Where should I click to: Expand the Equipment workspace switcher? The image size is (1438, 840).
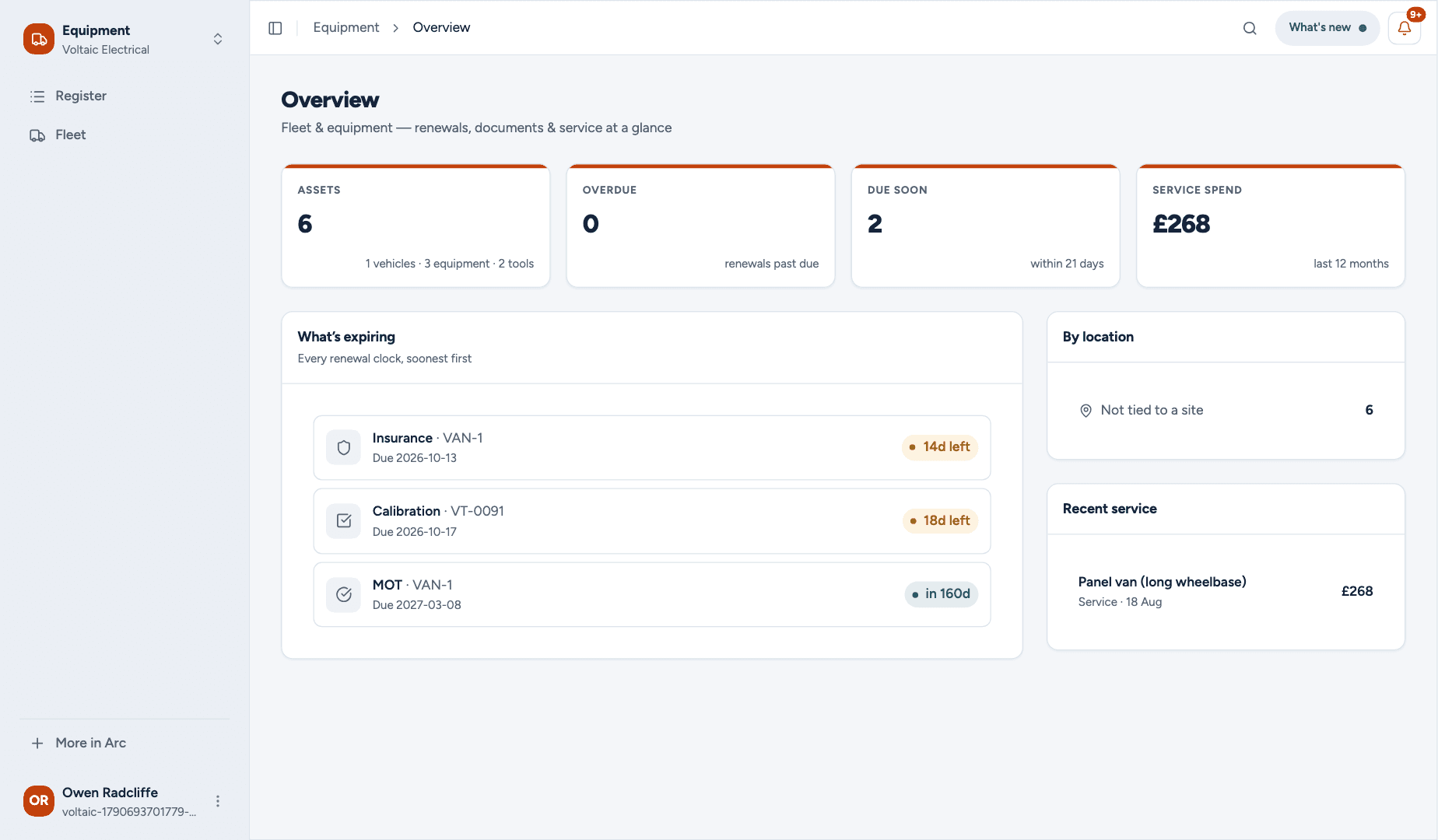coord(218,39)
